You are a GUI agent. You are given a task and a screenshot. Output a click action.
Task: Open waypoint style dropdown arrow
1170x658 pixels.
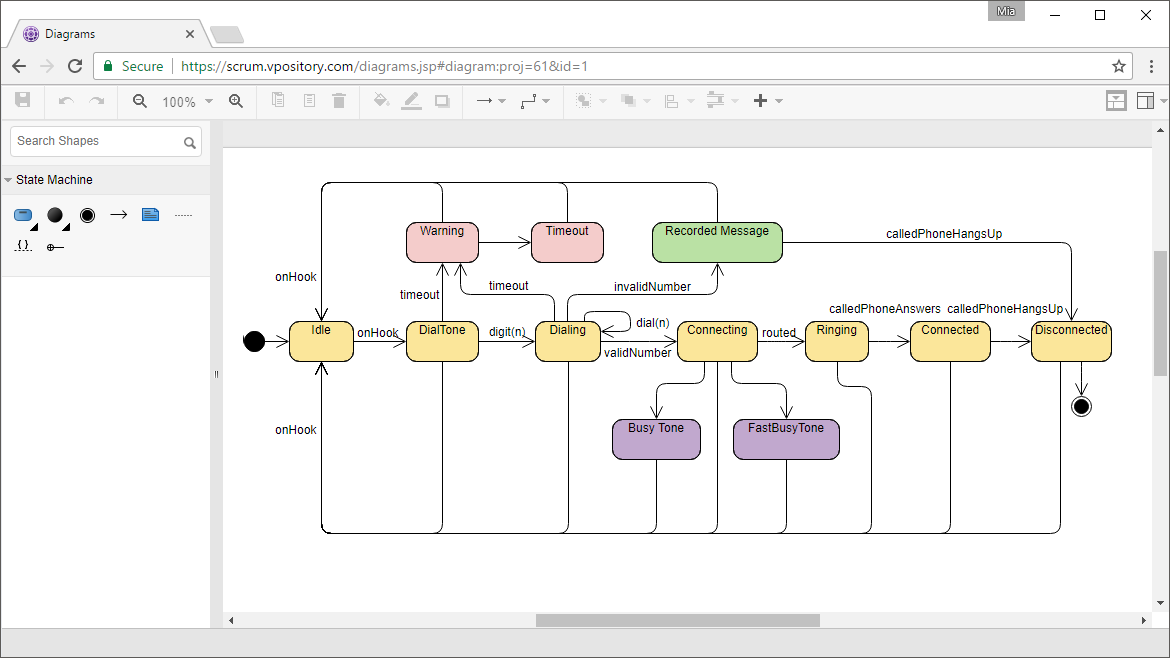click(546, 101)
